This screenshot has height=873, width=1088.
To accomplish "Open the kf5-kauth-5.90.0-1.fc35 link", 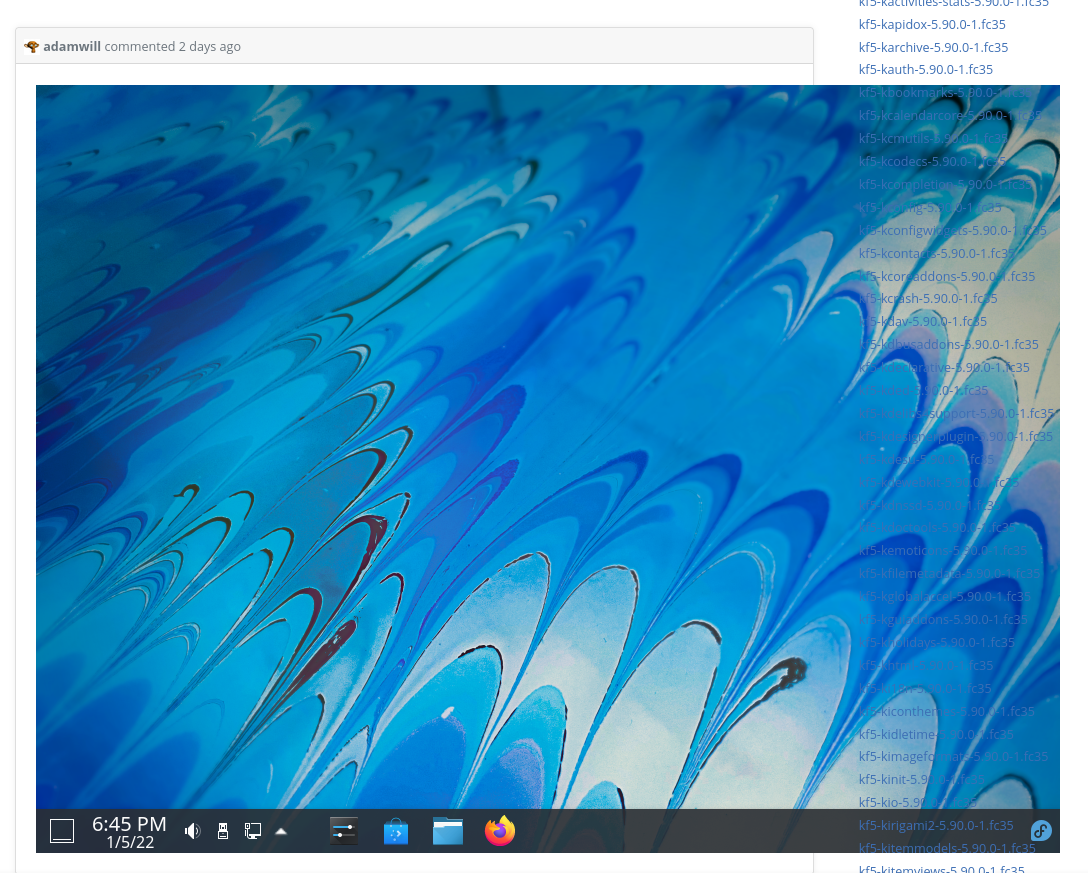I will pyautogui.click(x=925, y=69).
